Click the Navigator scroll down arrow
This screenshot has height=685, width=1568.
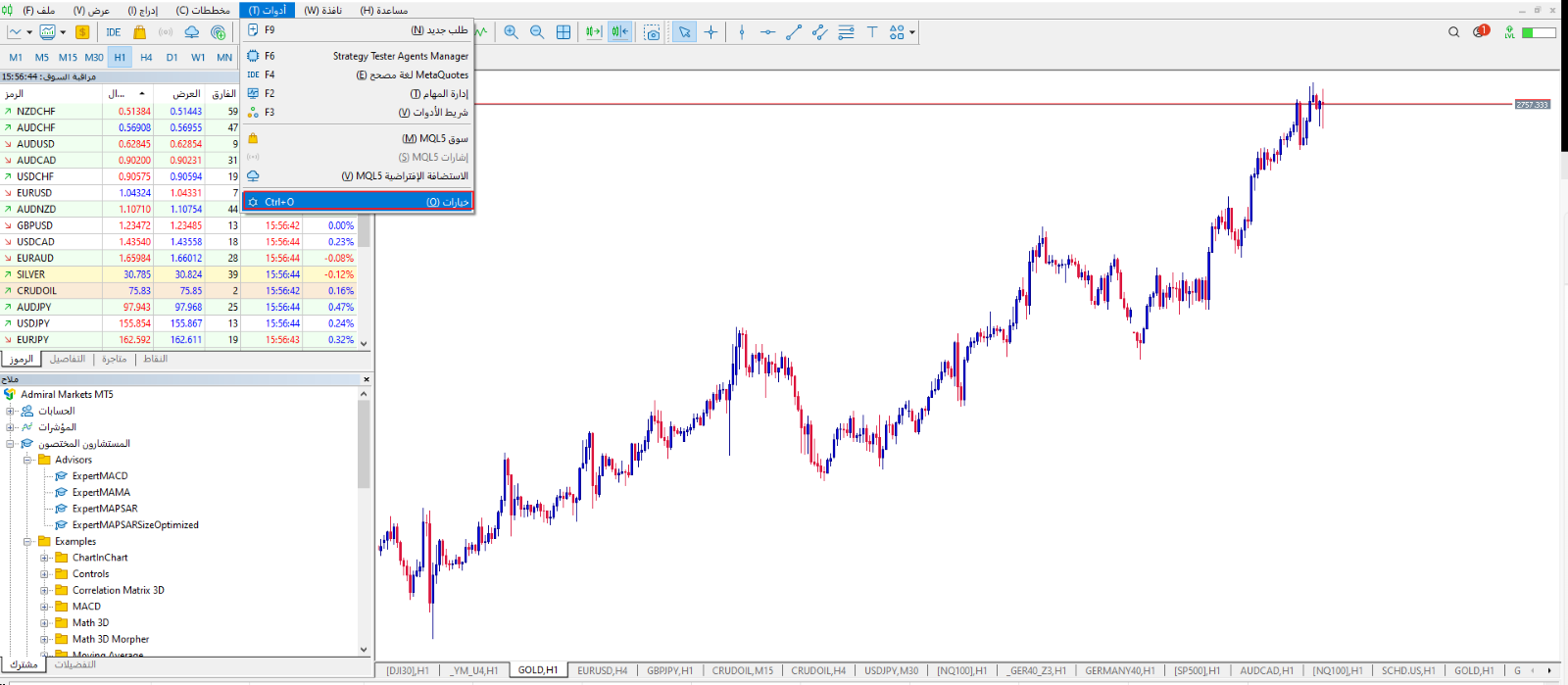364,649
